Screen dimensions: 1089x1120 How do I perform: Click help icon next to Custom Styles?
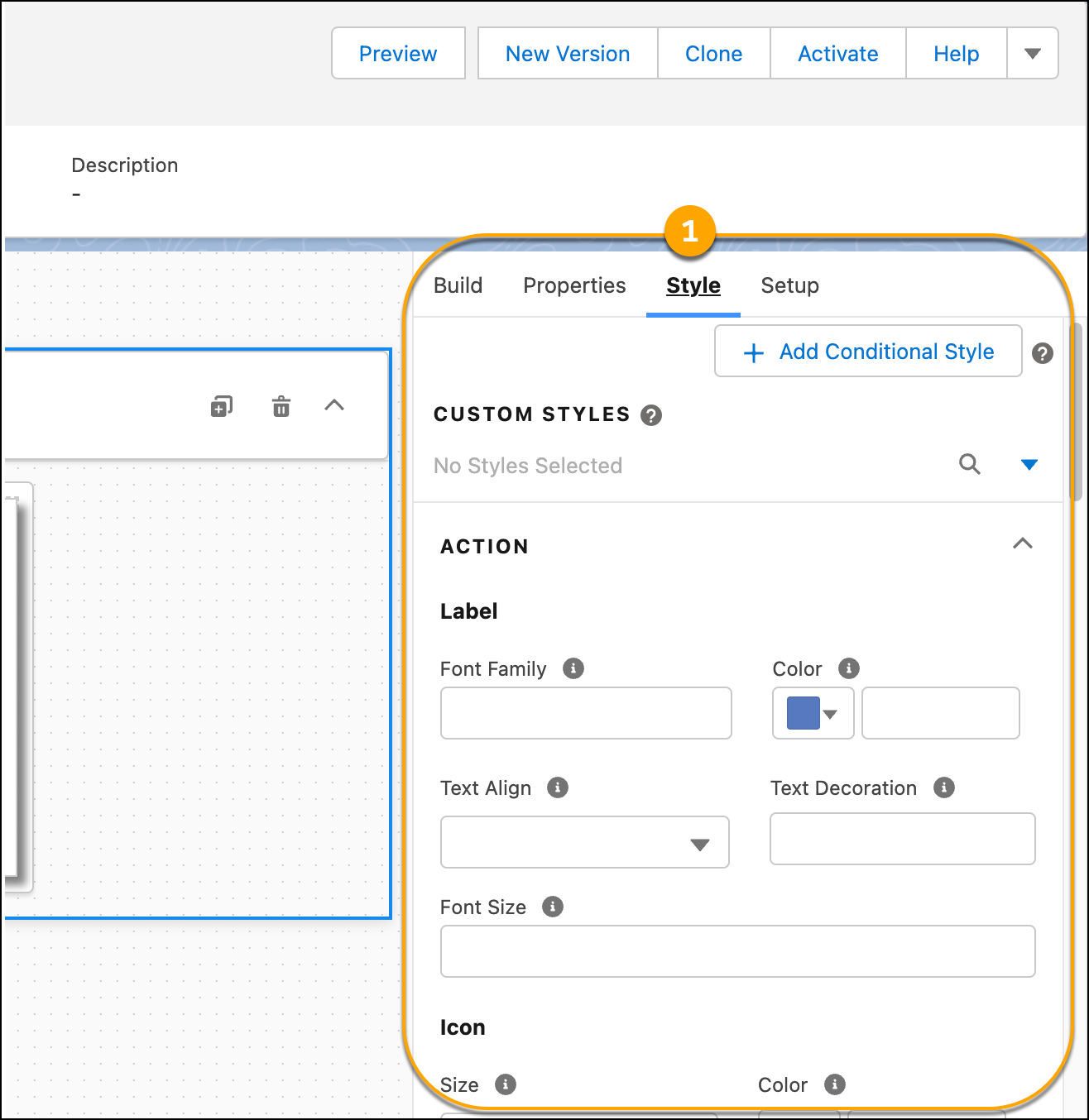pos(651,415)
